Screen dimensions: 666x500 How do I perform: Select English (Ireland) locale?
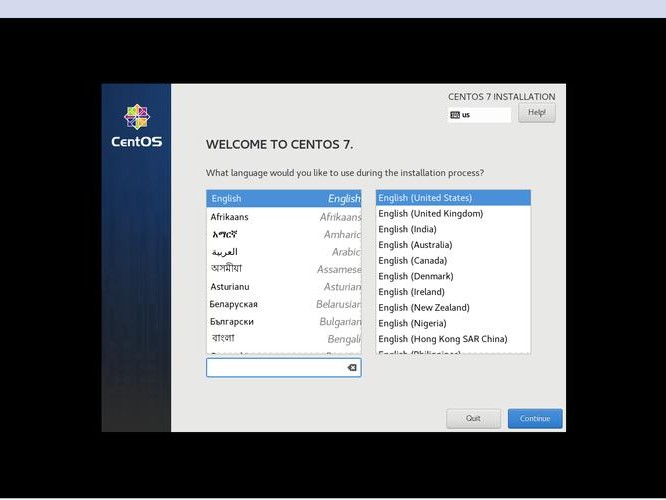tap(453, 292)
